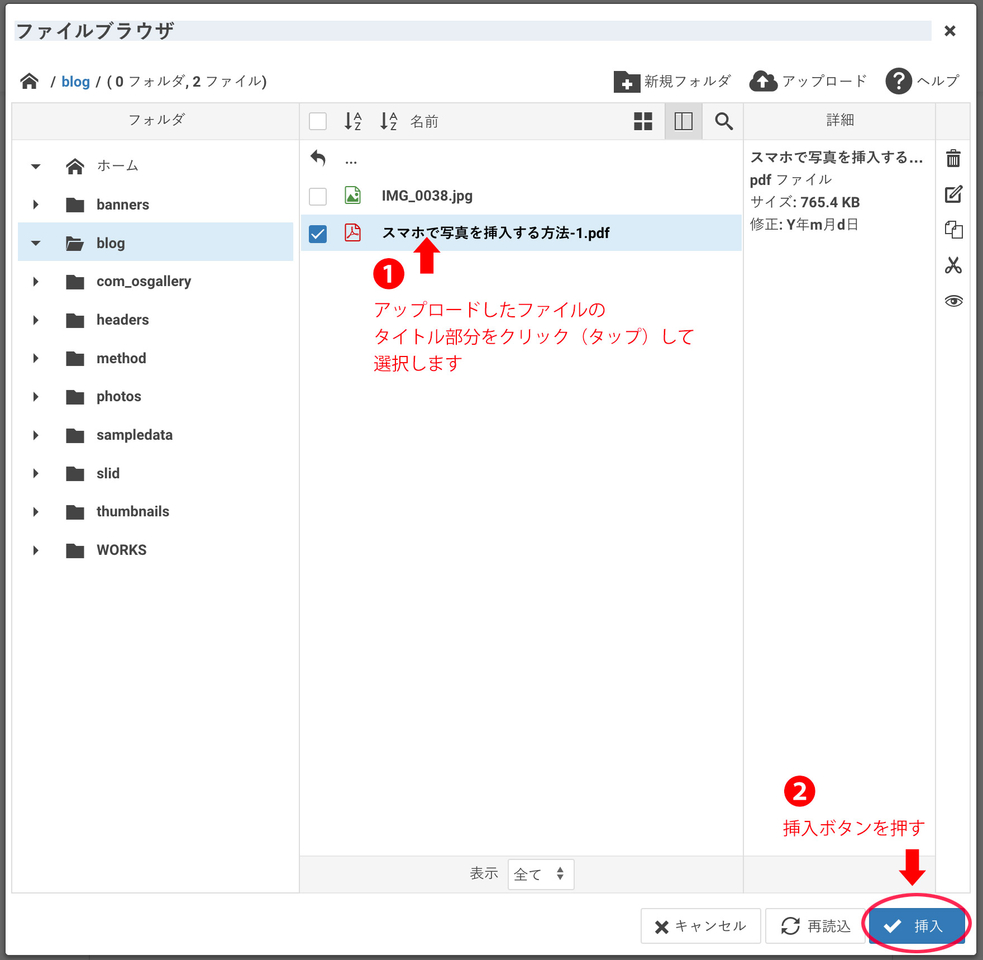Check the IMG_0038.jpg checkbox
The width and height of the screenshot is (983, 960).
318,196
